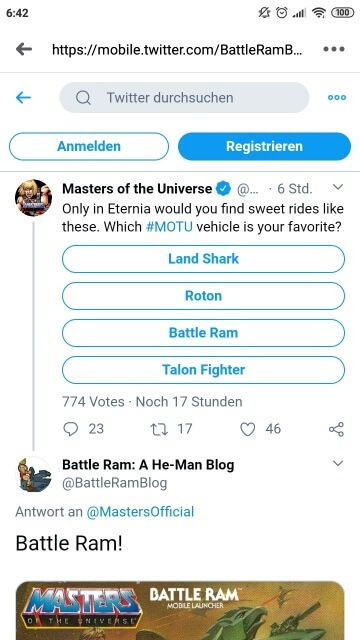
Task: Open the @MastersOfficial mention link
Action: pyautogui.click(x=140, y=511)
